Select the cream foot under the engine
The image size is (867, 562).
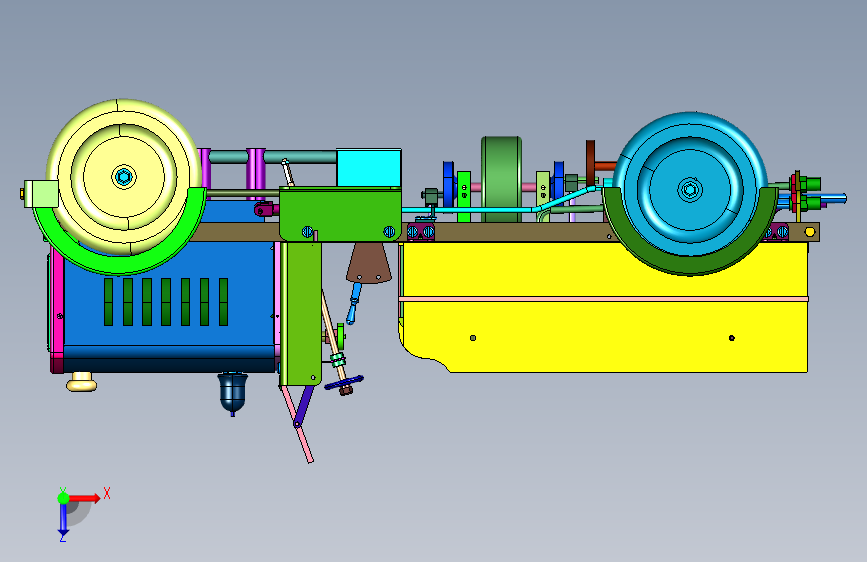tap(82, 381)
